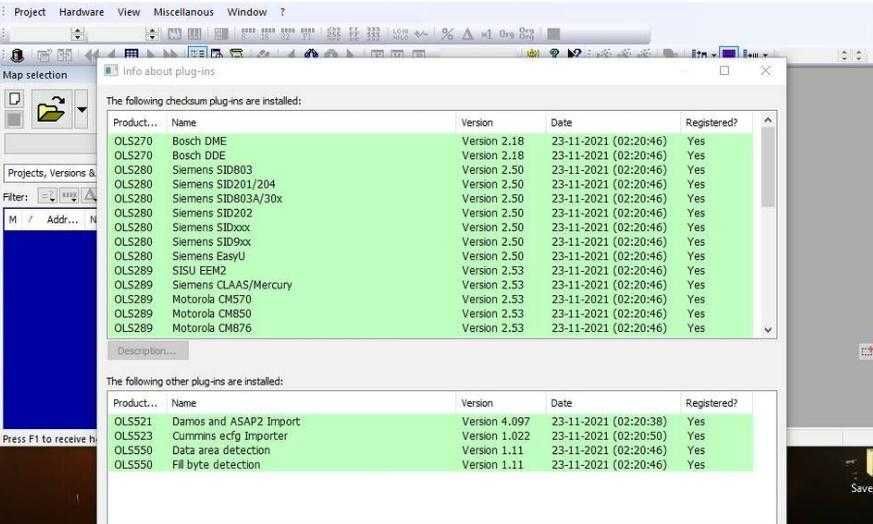Image resolution: width=873 pixels, height=524 pixels.
Task: Click the delta difference toolbar icon
Action: [x=468, y=34]
